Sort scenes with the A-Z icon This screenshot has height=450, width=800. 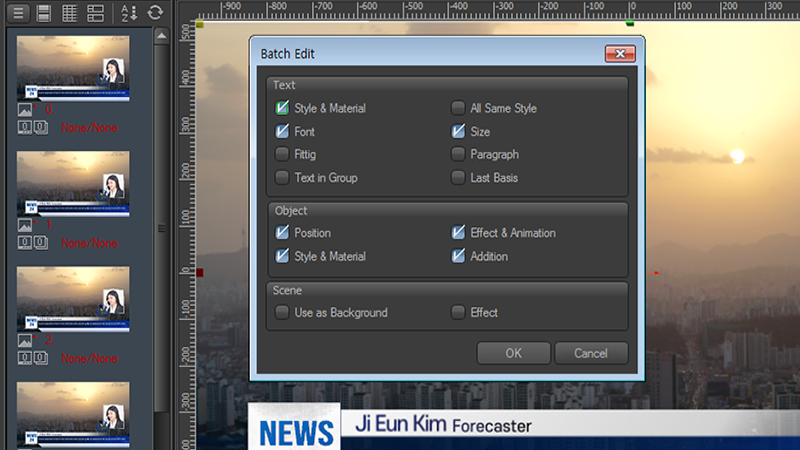(x=129, y=13)
